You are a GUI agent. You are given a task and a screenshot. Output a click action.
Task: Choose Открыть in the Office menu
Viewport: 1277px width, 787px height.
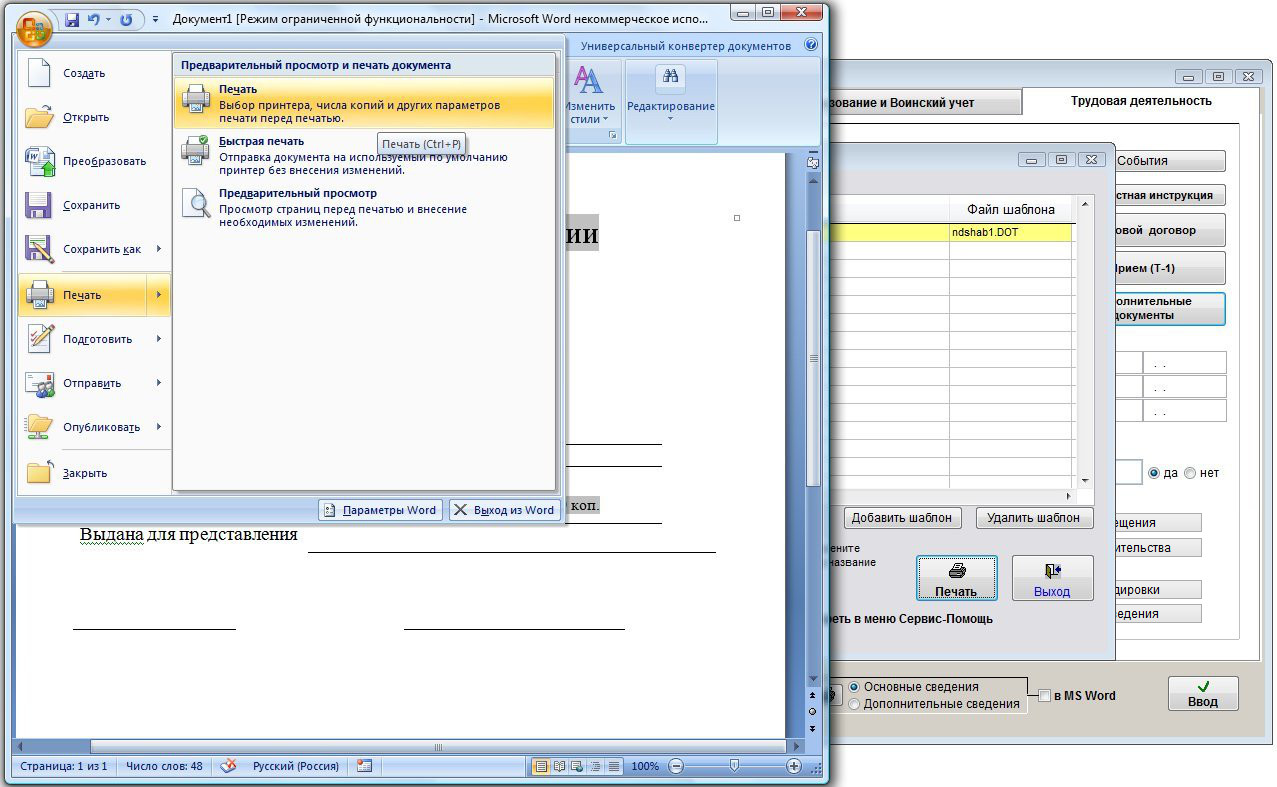[x=94, y=117]
